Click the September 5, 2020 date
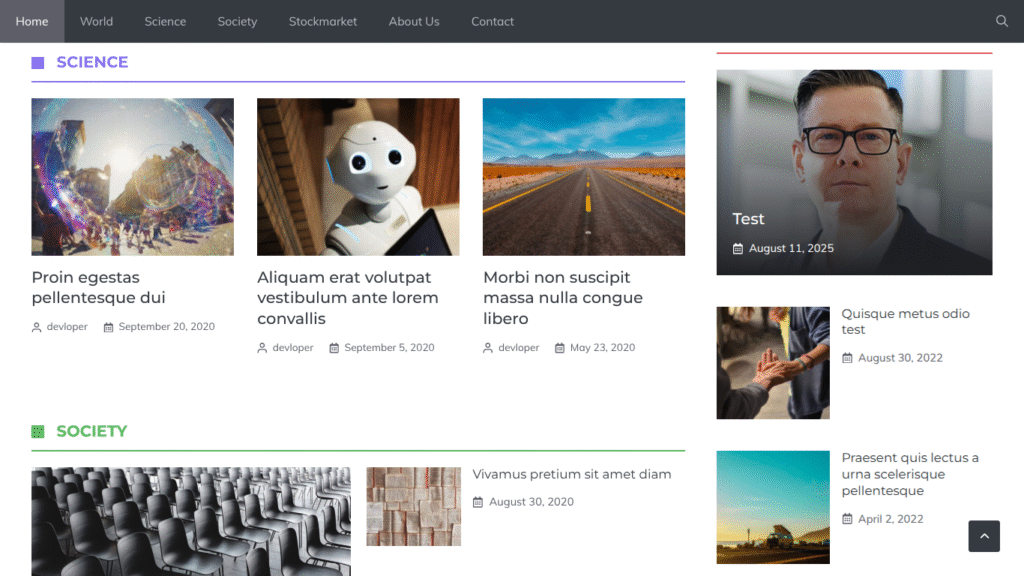1024x576 pixels. [389, 347]
